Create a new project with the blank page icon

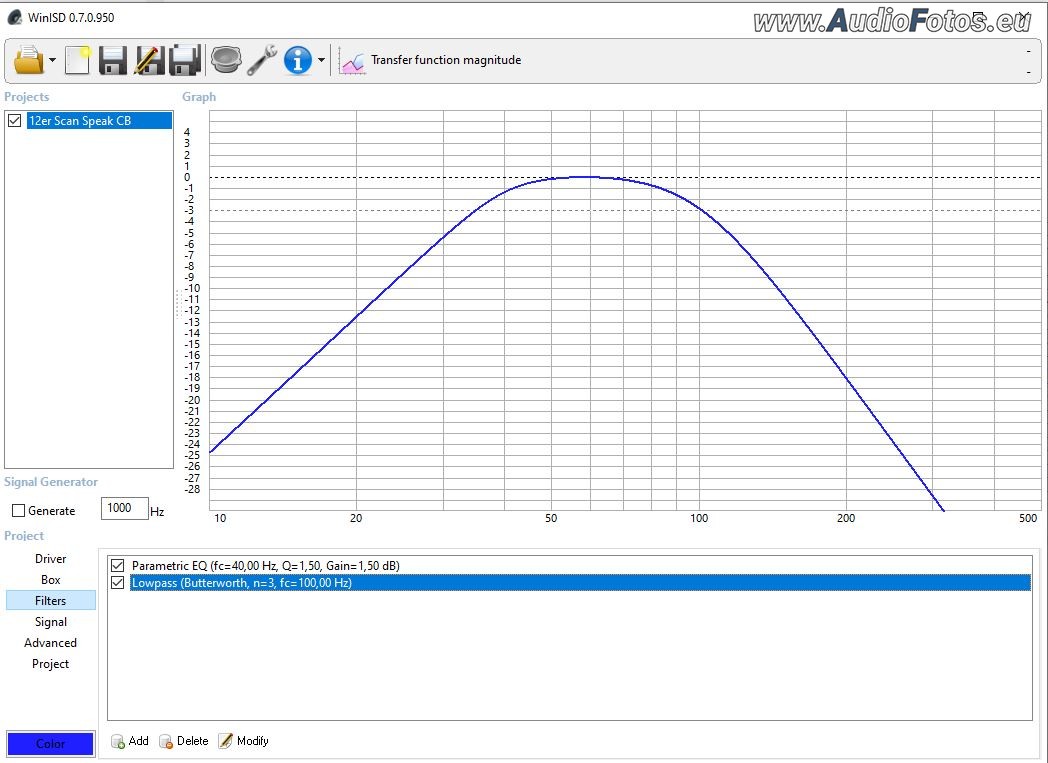[78, 60]
